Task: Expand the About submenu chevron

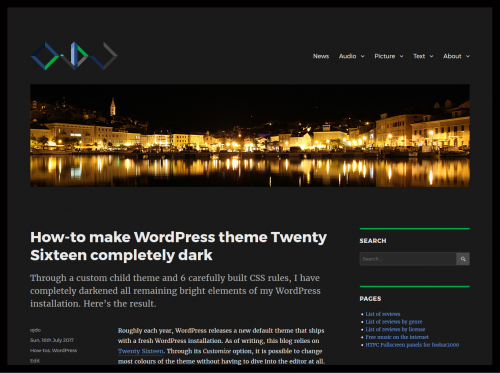Action: (468, 56)
